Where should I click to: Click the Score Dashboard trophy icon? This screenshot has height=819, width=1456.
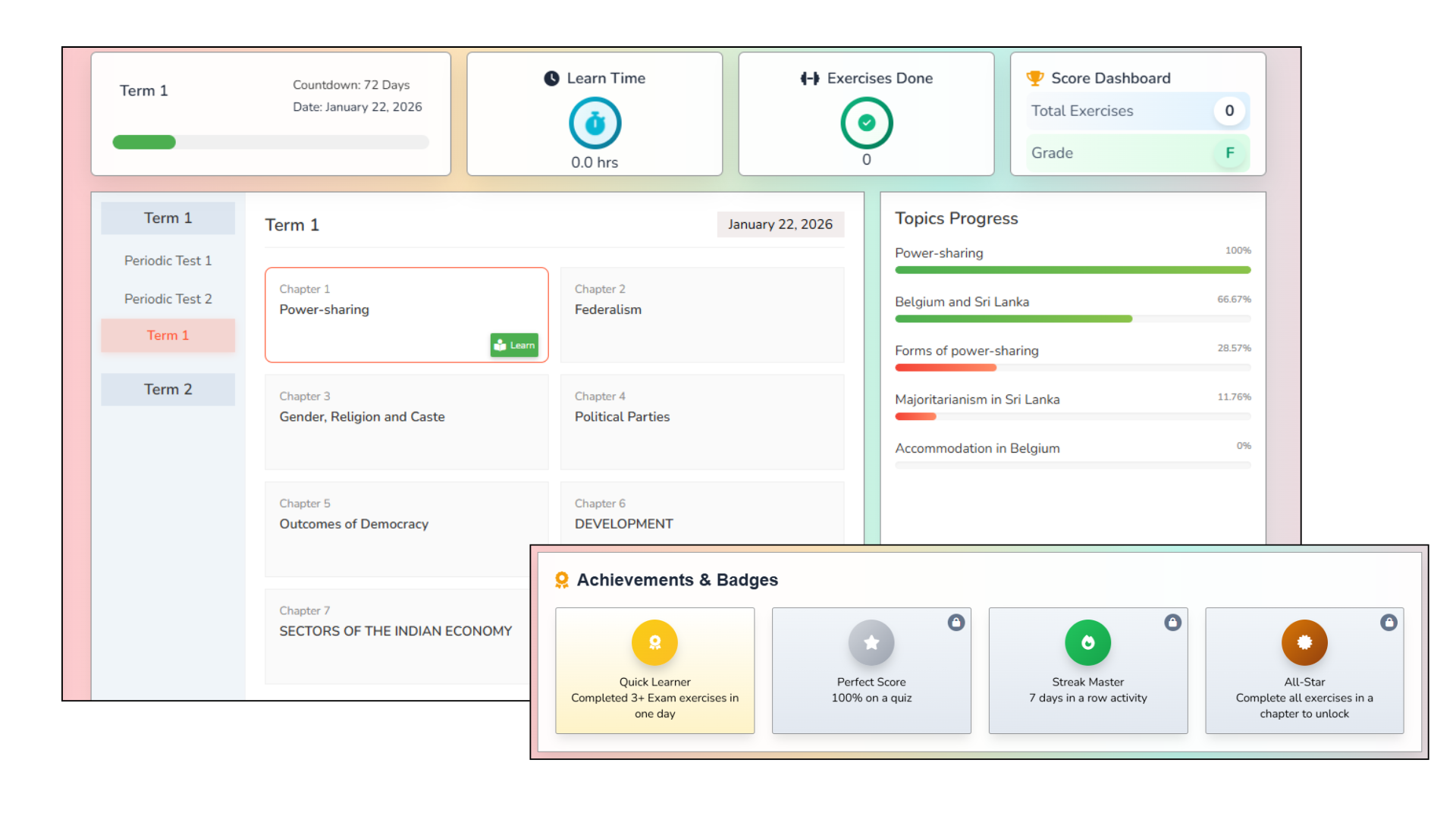pyautogui.click(x=1034, y=78)
